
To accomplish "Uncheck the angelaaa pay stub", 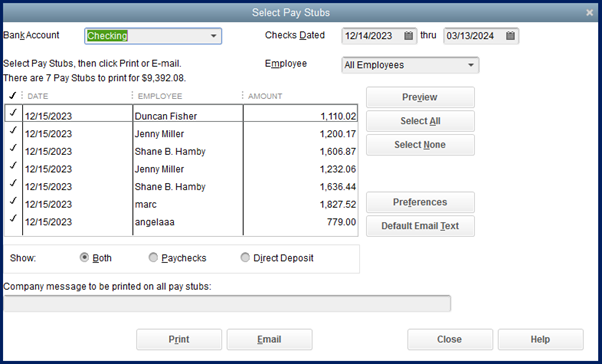I will (x=13, y=219).
